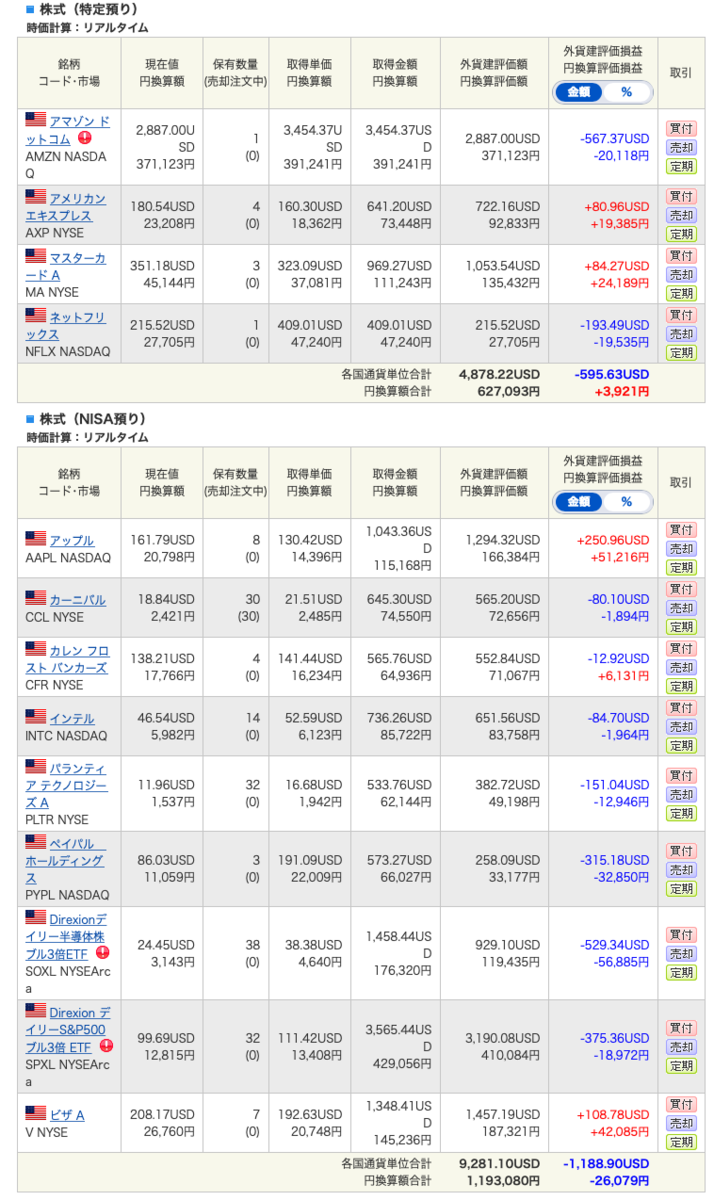Click 売却 for AXP
This screenshot has width=714, height=1200.
point(681,215)
